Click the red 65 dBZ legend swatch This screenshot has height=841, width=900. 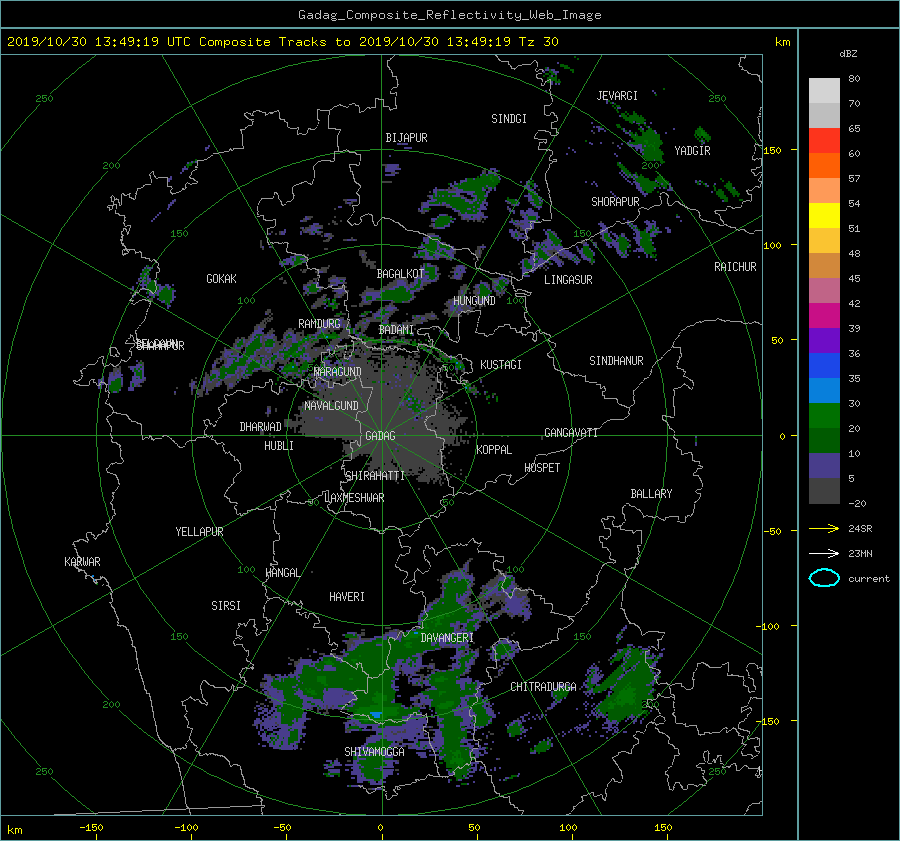tap(824, 141)
